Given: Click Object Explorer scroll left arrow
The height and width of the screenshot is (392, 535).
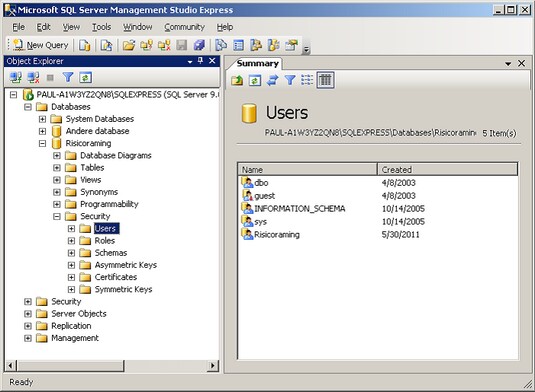Looking at the screenshot, I should pyautogui.click(x=10, y=366).
